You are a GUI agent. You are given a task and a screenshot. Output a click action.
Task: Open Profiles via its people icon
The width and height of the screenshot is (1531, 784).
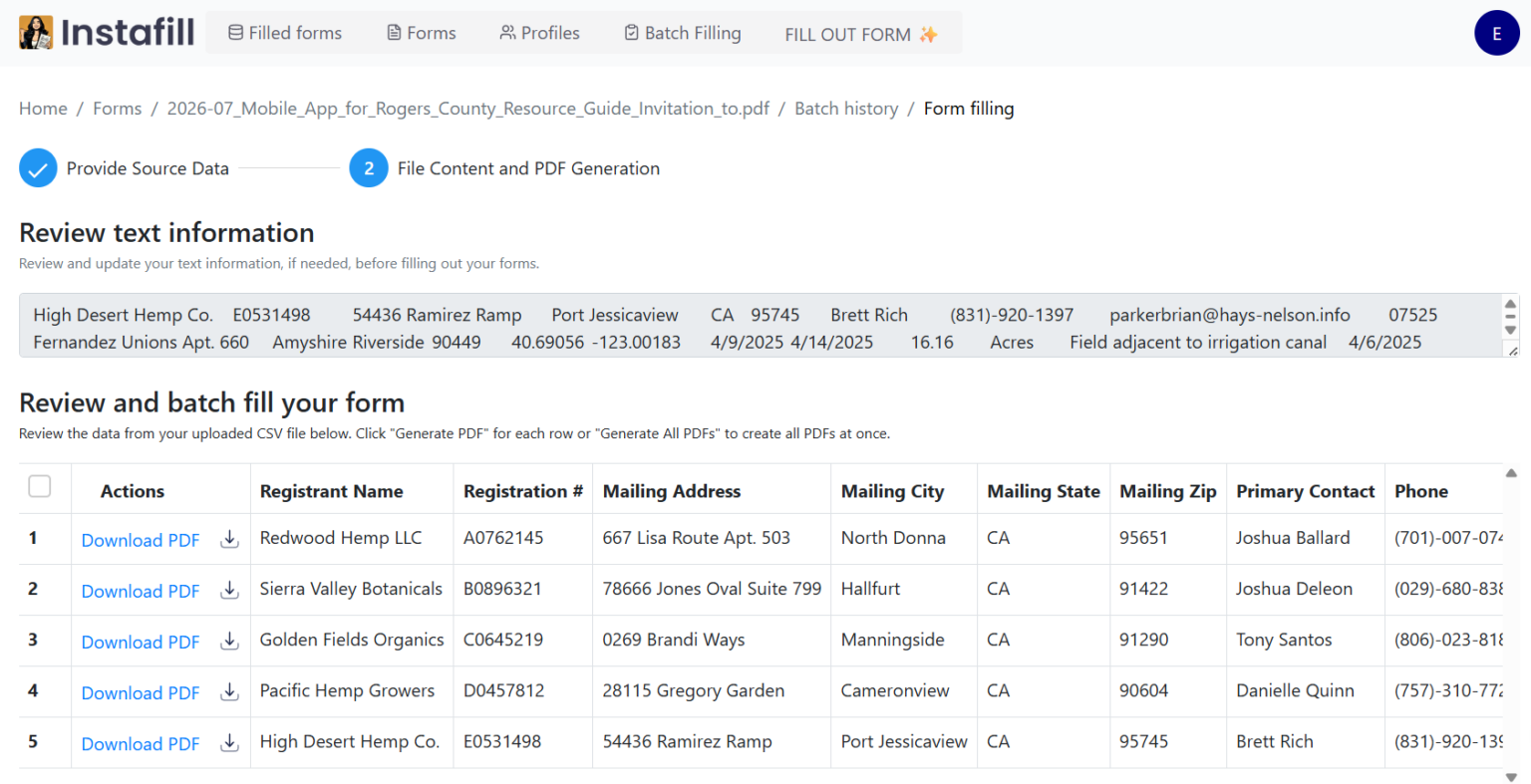(x=508, y=32)
